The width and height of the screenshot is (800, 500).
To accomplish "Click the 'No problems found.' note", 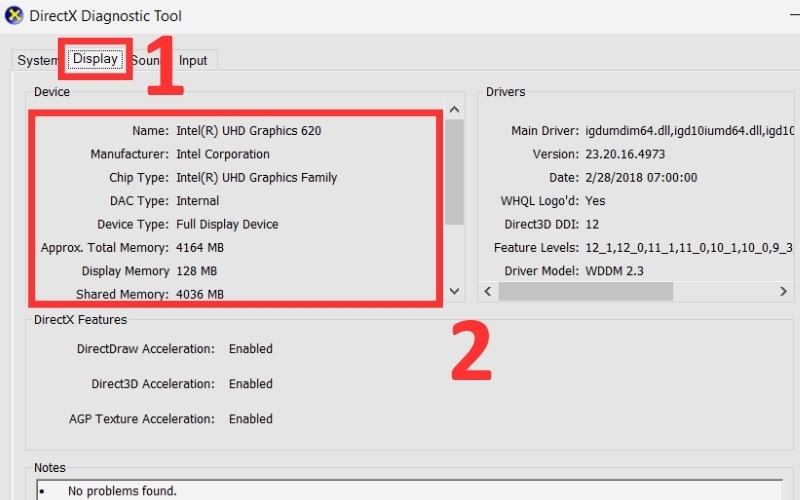I will (122, 491).
